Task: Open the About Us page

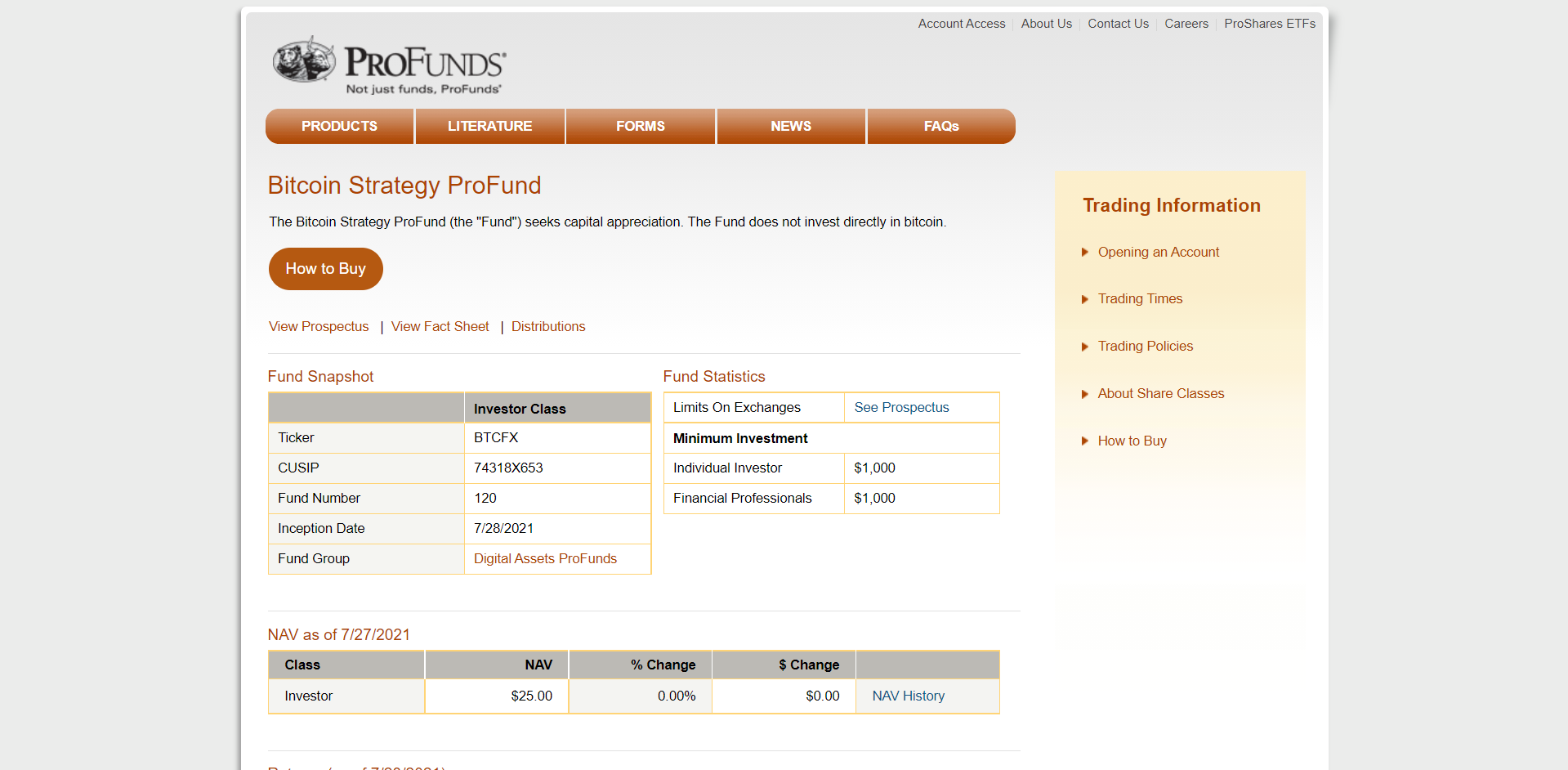Action: pyautogui.click(x=1047, y=24)
